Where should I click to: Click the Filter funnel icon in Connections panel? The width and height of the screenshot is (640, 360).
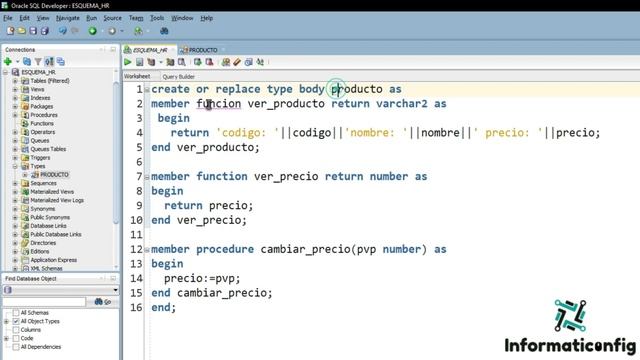click(38, 62)
